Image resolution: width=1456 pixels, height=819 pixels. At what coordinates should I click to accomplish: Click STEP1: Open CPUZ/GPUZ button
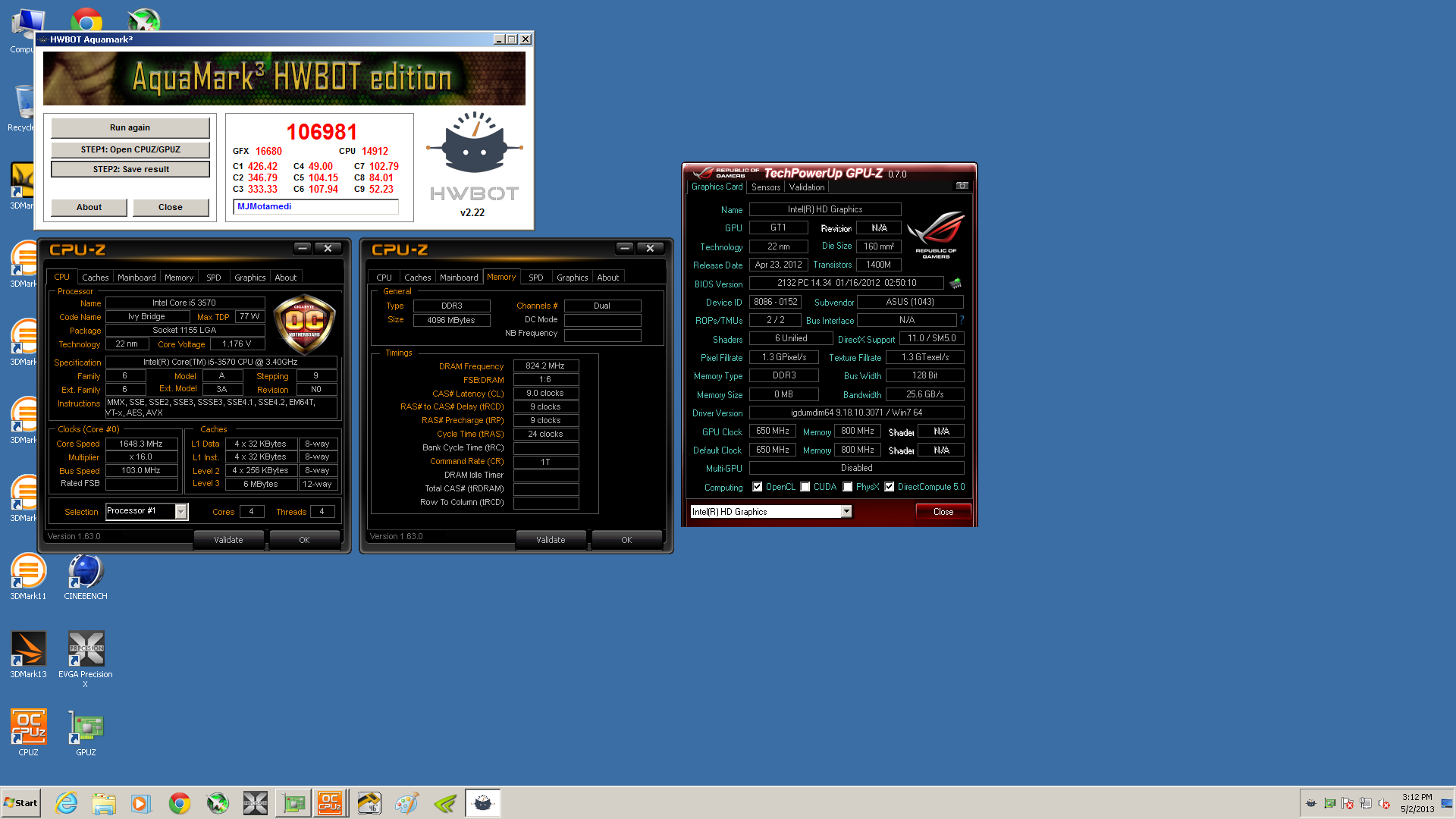(130, 149)
